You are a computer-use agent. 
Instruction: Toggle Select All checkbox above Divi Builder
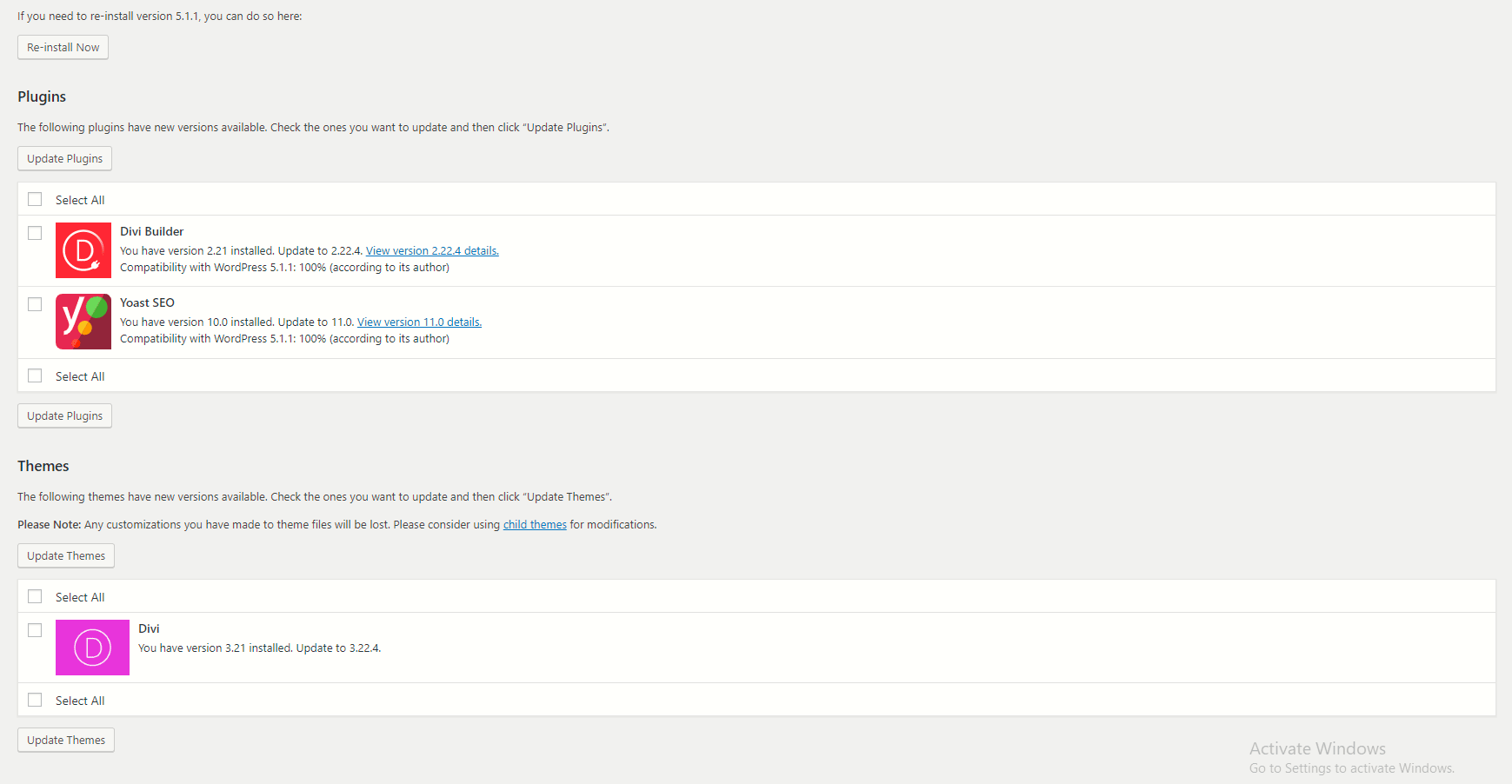(x=35, y=199)
